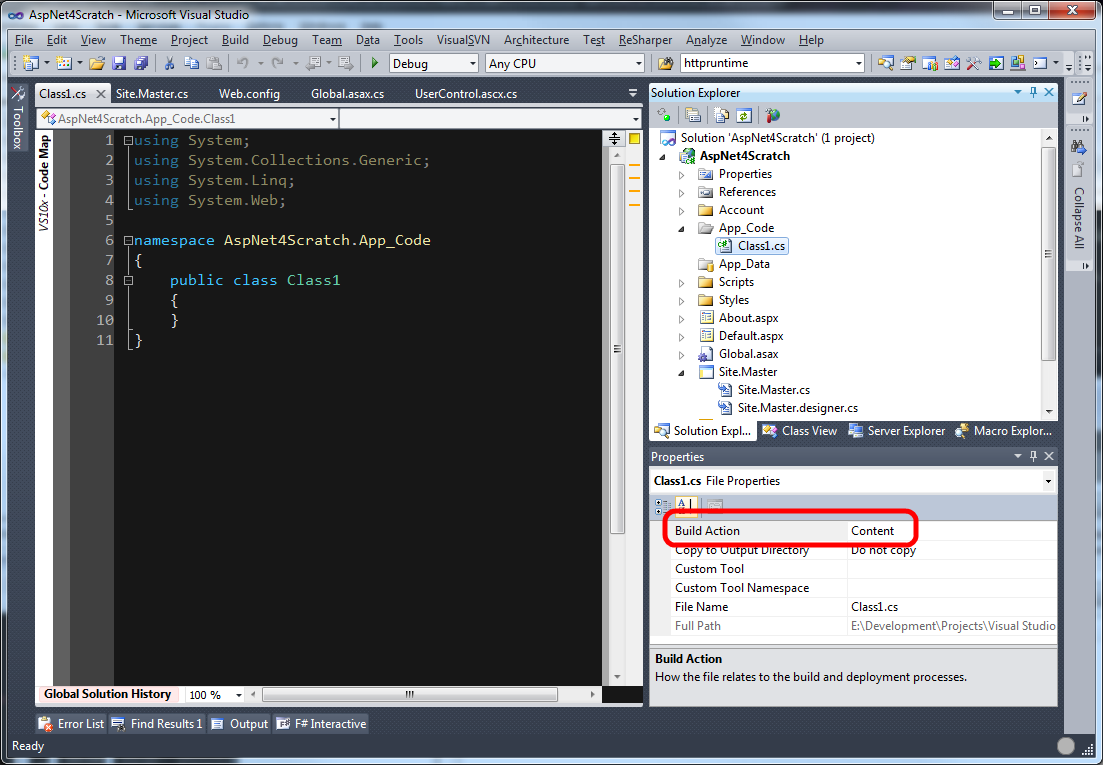The height and width of the screenshot is (765, 1103).
Task: Click the Save All toolbar icon
Action: tap(140, 63)
